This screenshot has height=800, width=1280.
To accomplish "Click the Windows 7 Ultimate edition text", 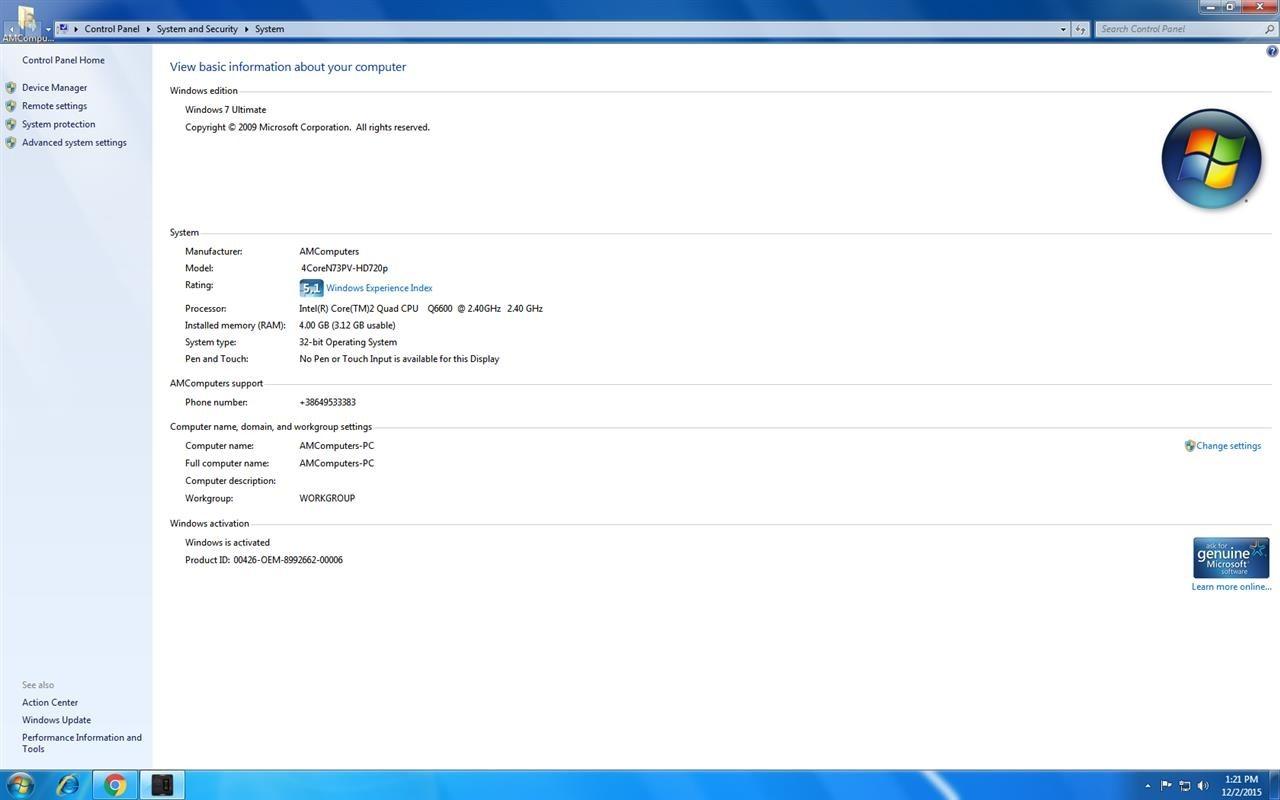I will coord(226,110).
